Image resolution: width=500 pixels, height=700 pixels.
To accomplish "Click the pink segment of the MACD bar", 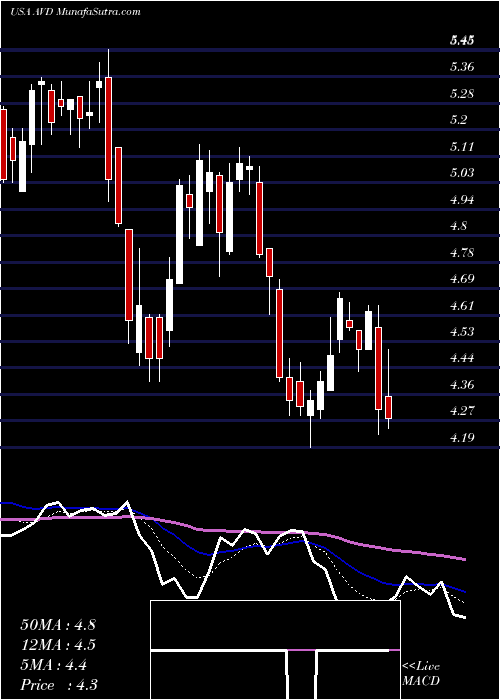I will 301,650.
